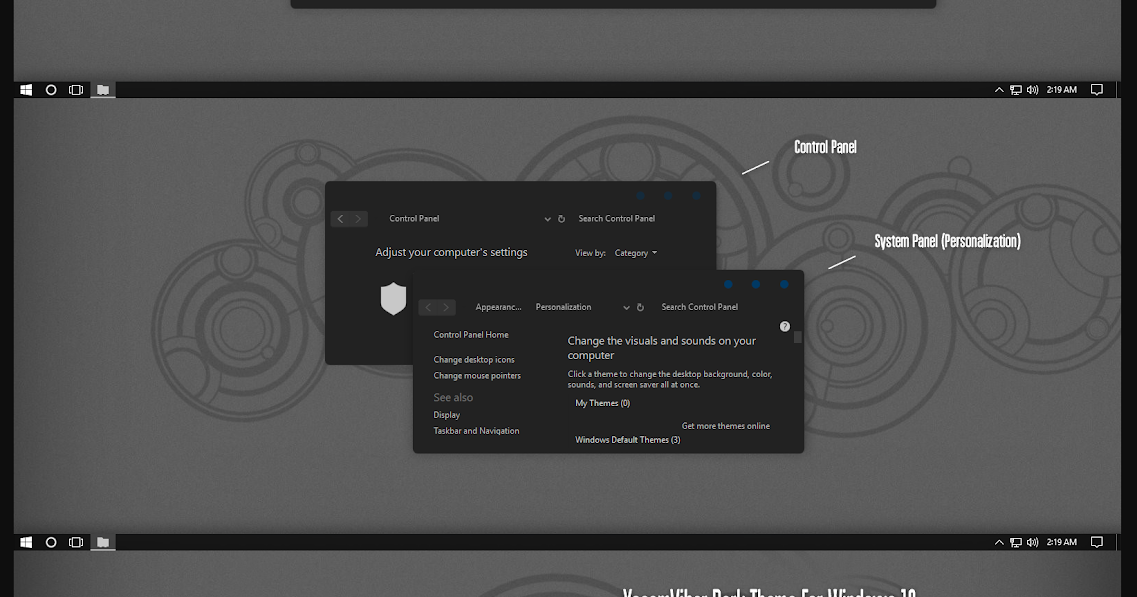Screen dimensions: 1137x597
Task: Open Task View on taskbar above Control Panel
Action: [x=75, y=90]
